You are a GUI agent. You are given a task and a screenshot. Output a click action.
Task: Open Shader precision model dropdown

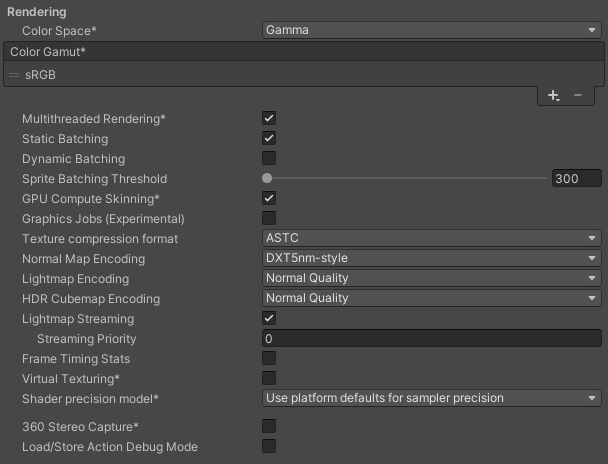(431, 398)
